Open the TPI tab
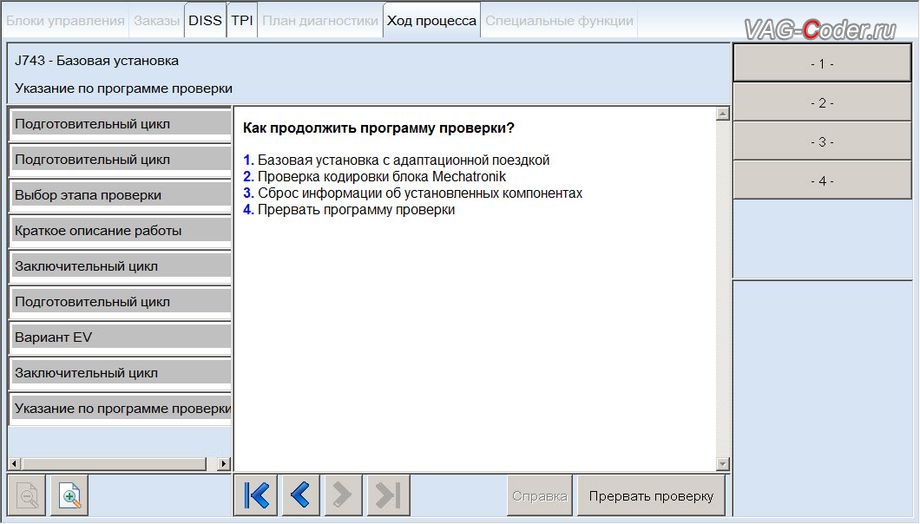This screenshot has width=920, height=524. pos(242,21)
